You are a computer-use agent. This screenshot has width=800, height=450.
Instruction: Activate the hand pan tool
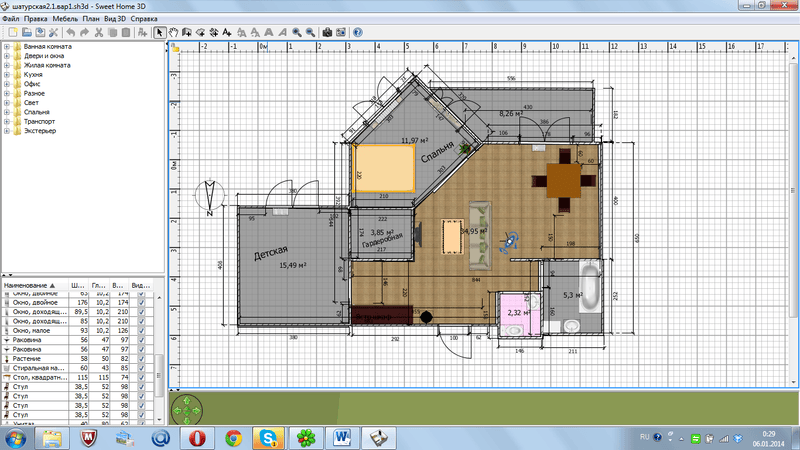point(173,33)
